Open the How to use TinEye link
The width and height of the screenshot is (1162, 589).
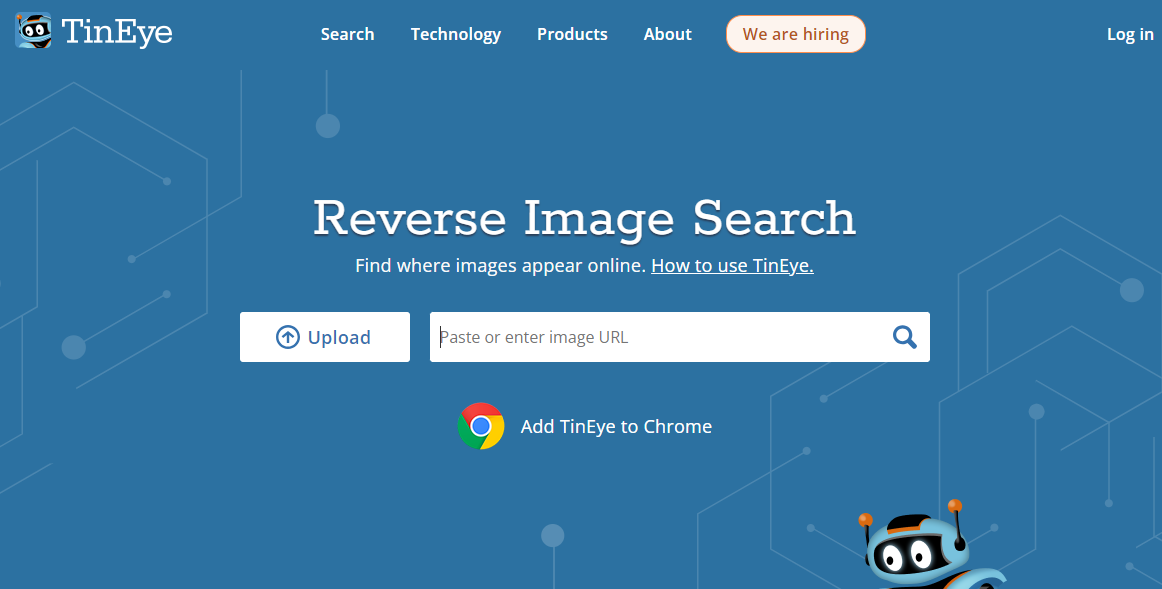(732, 266)
